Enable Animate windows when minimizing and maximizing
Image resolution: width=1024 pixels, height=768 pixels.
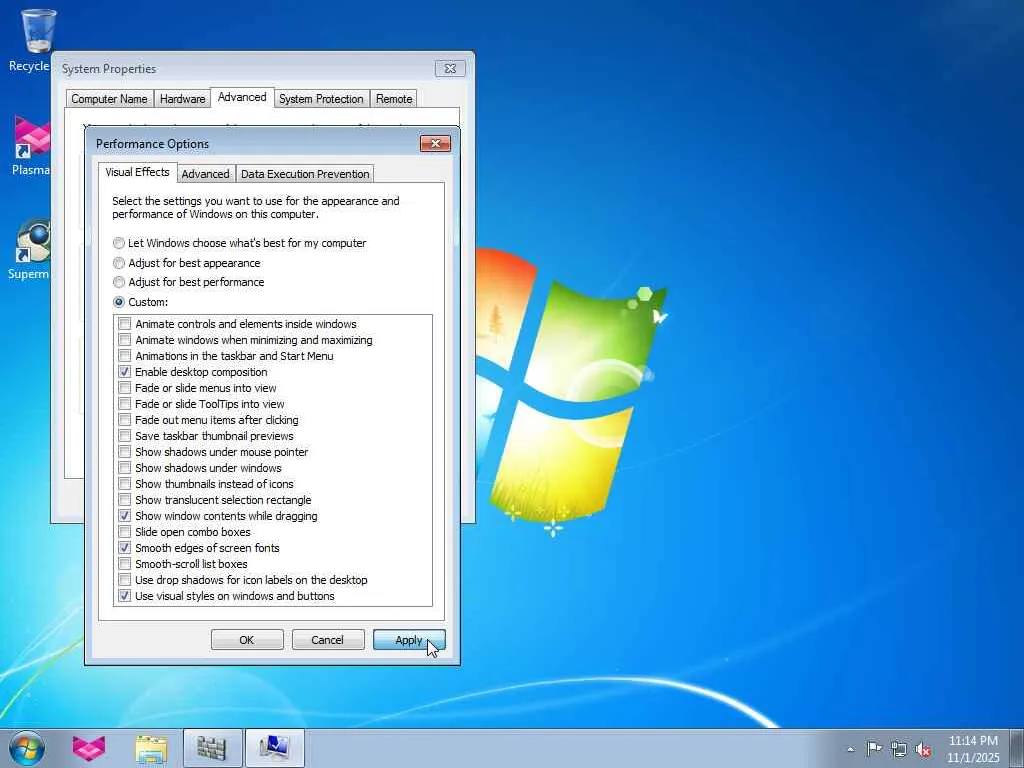pos(125,340)
